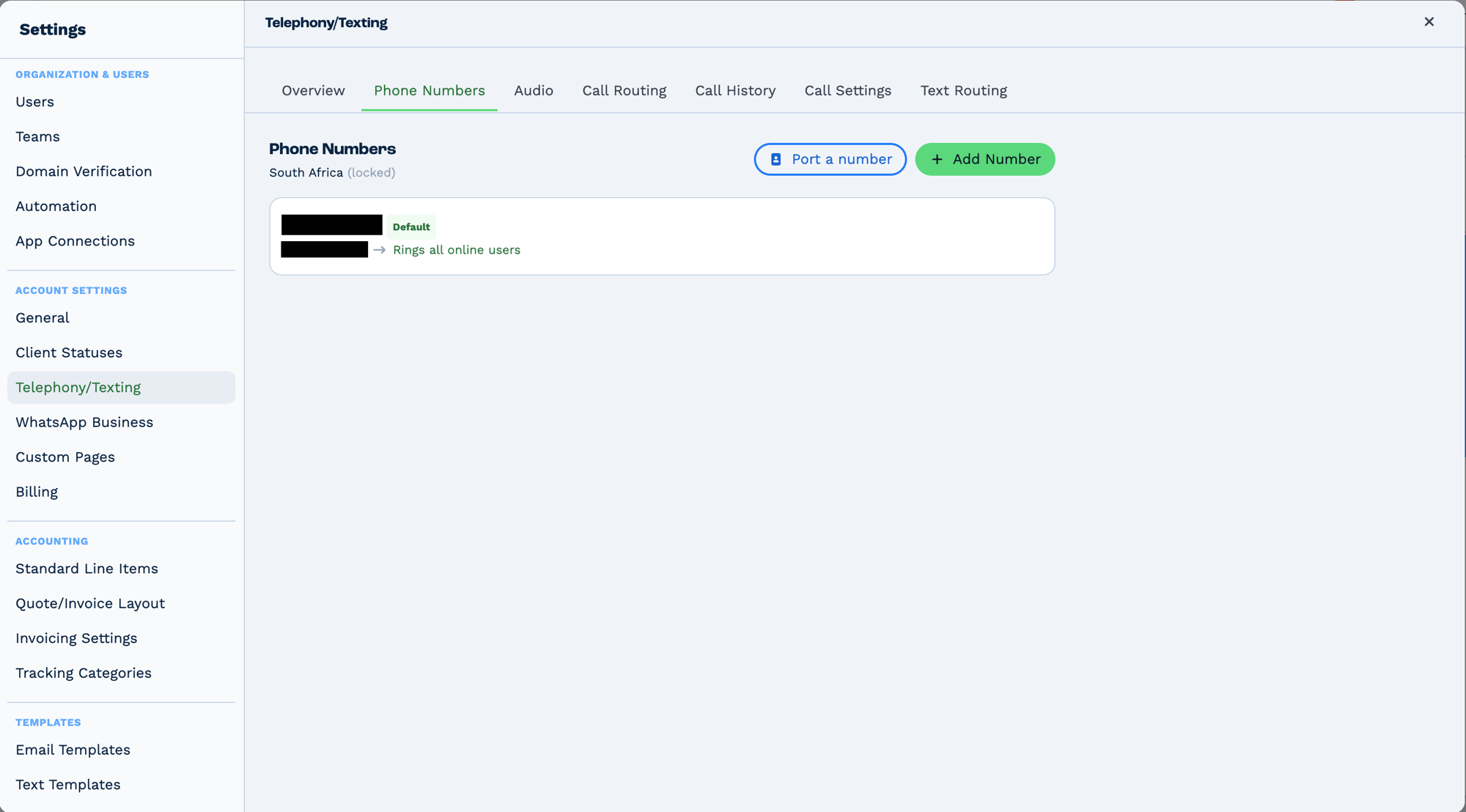This screenshot has width=1466, height=812.
Task: Open Client Statuses settings
Action: [x=121, y=353]
